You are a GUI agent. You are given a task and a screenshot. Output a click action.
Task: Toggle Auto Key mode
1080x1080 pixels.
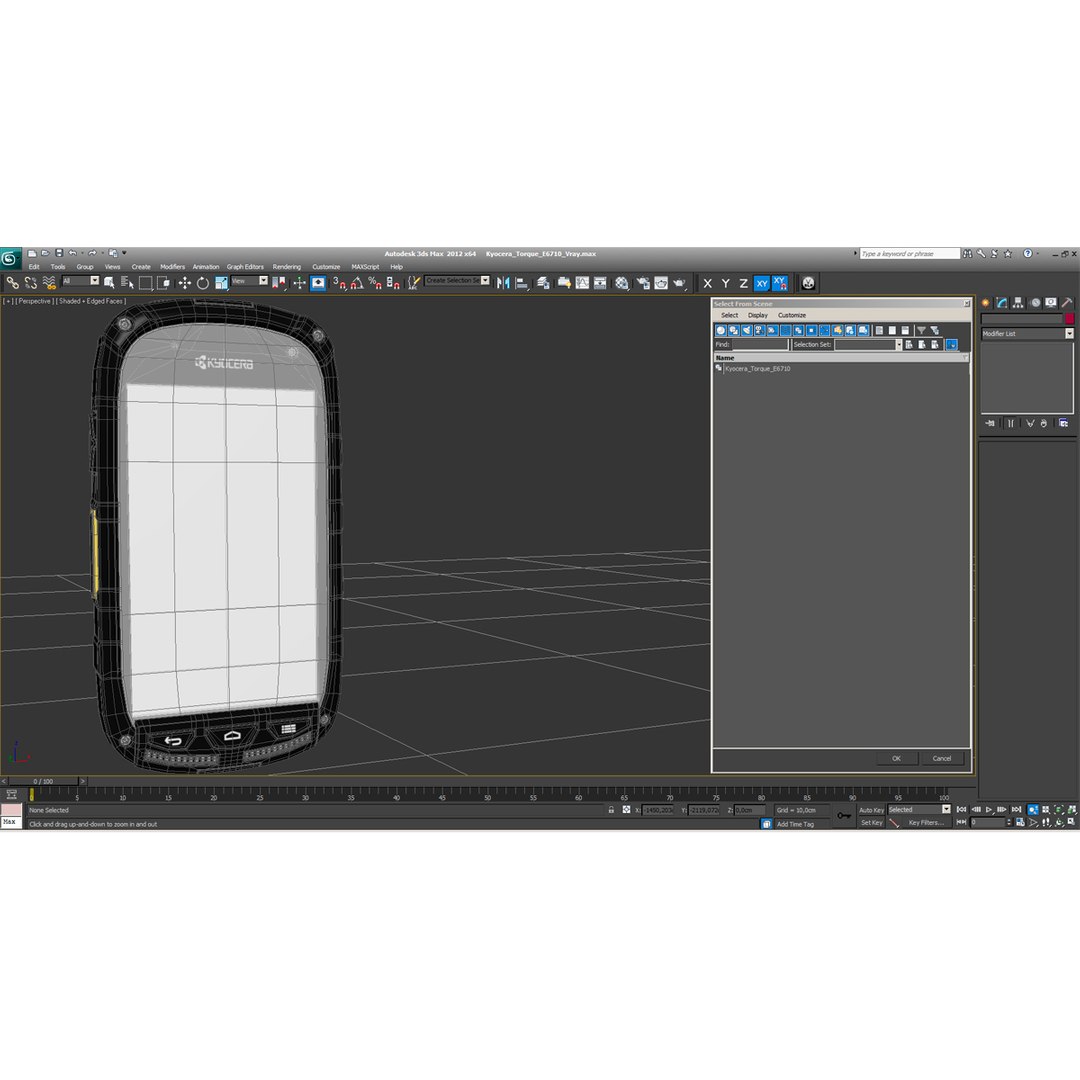click(x=871, y=810)
